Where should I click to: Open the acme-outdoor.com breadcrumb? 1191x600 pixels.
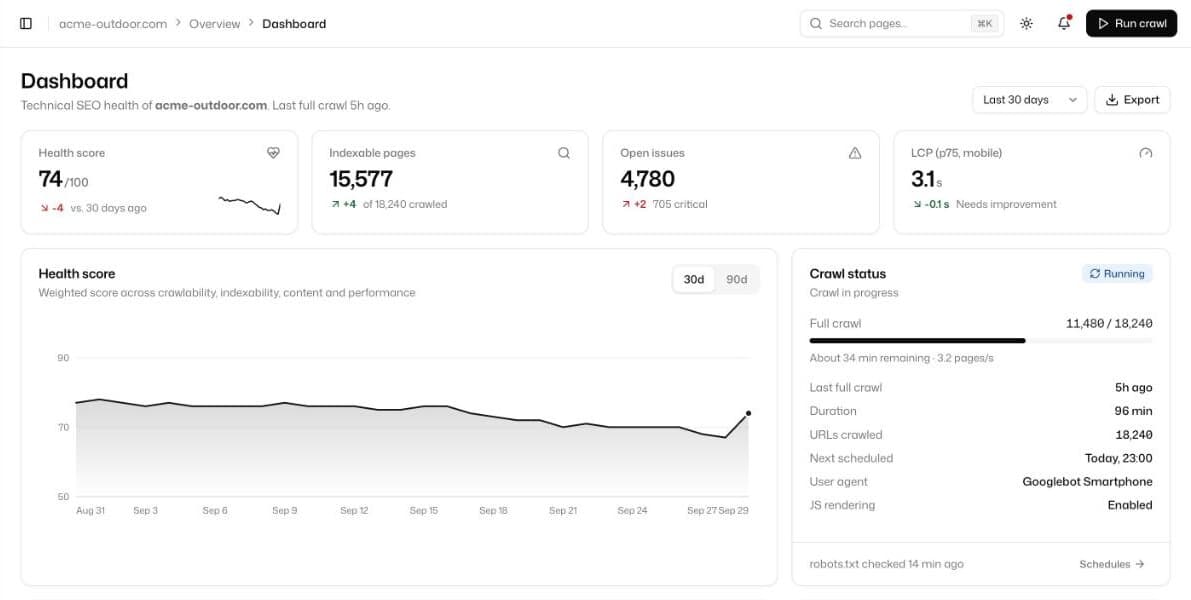point(113,24)
